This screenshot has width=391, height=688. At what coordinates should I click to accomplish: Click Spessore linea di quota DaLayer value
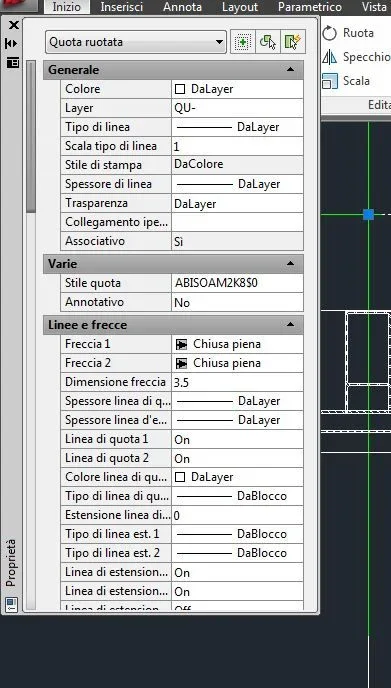click(x=237, y=401)
